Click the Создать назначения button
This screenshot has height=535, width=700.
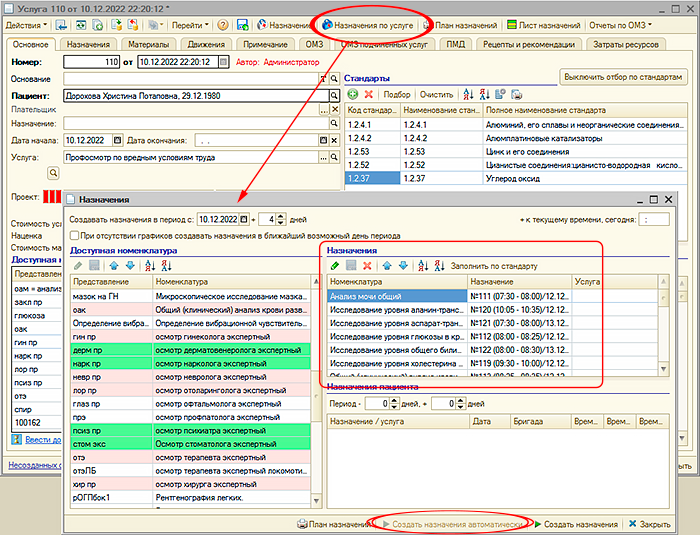click(579, 523)
